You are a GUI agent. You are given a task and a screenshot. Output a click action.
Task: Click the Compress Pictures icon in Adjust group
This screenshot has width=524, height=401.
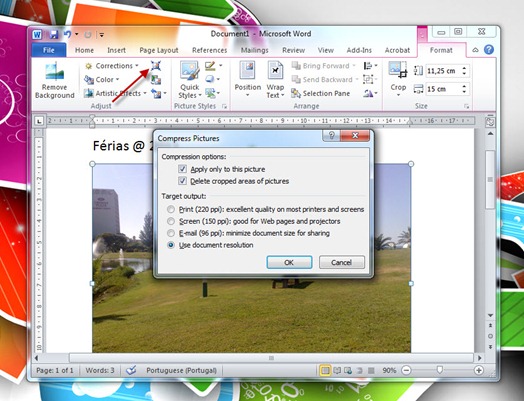(156, 65)
